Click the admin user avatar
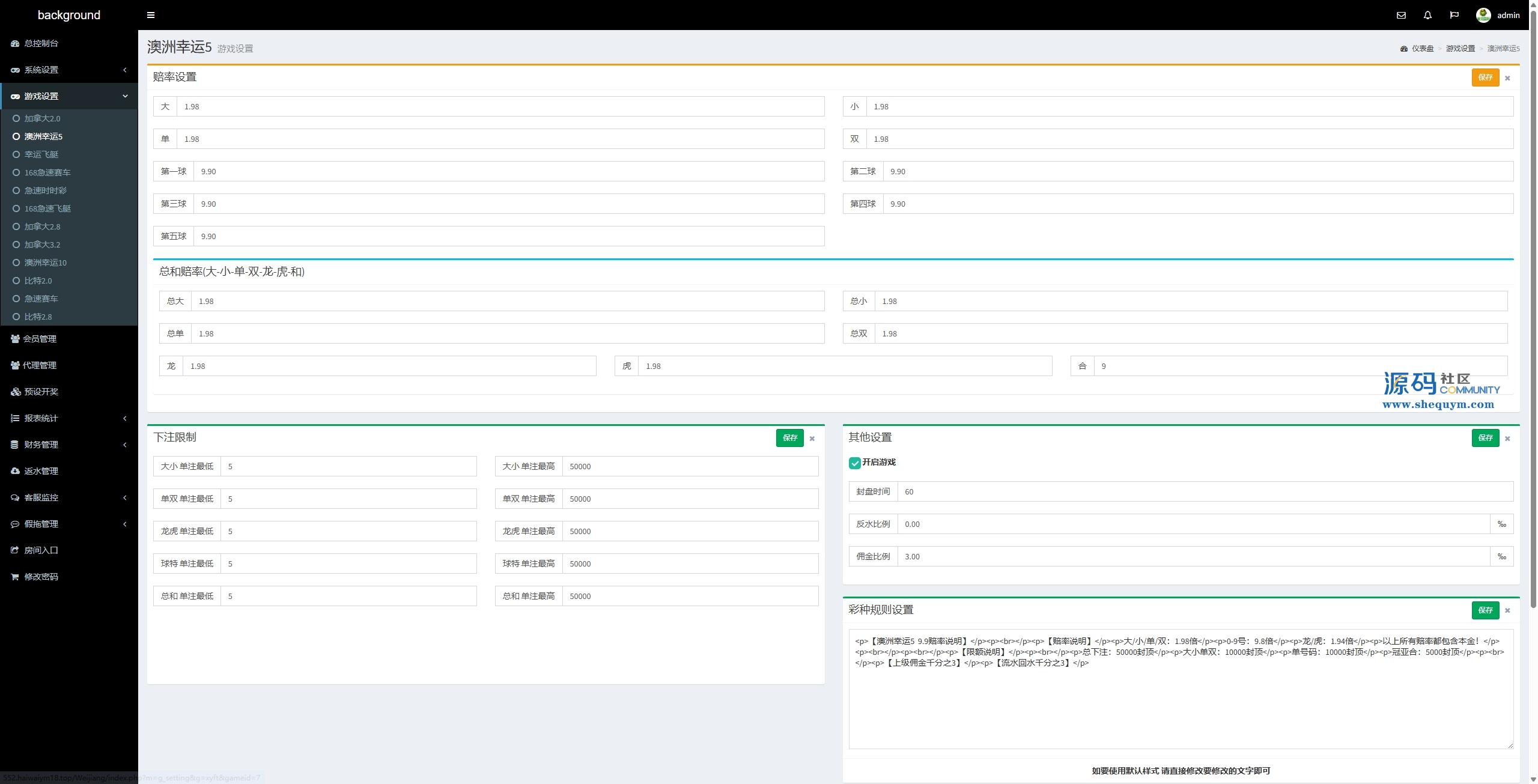This screenshot has width=1538, height=784. coord(1483,15)
